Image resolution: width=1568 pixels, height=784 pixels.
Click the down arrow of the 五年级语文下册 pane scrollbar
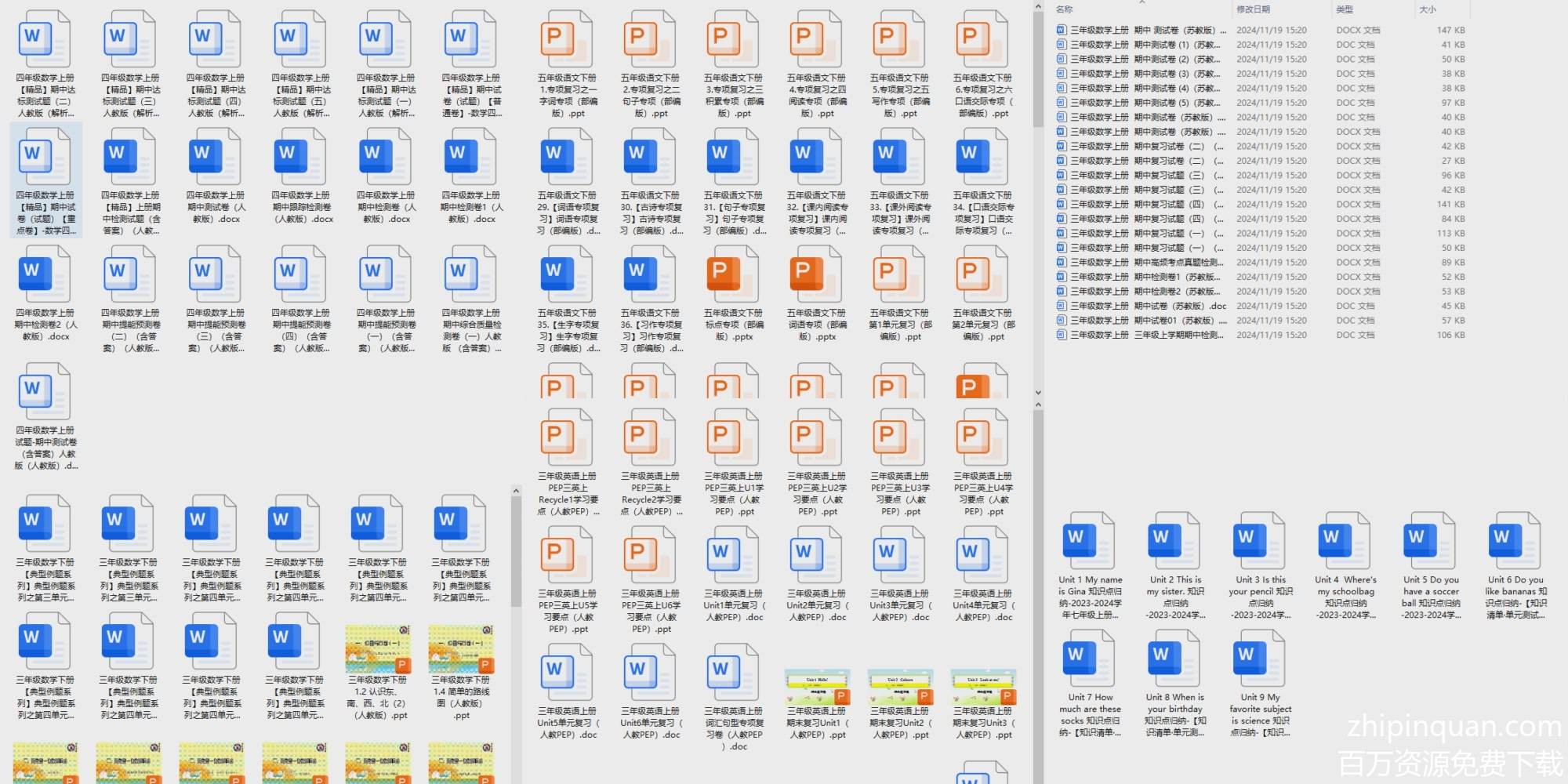1038,393
